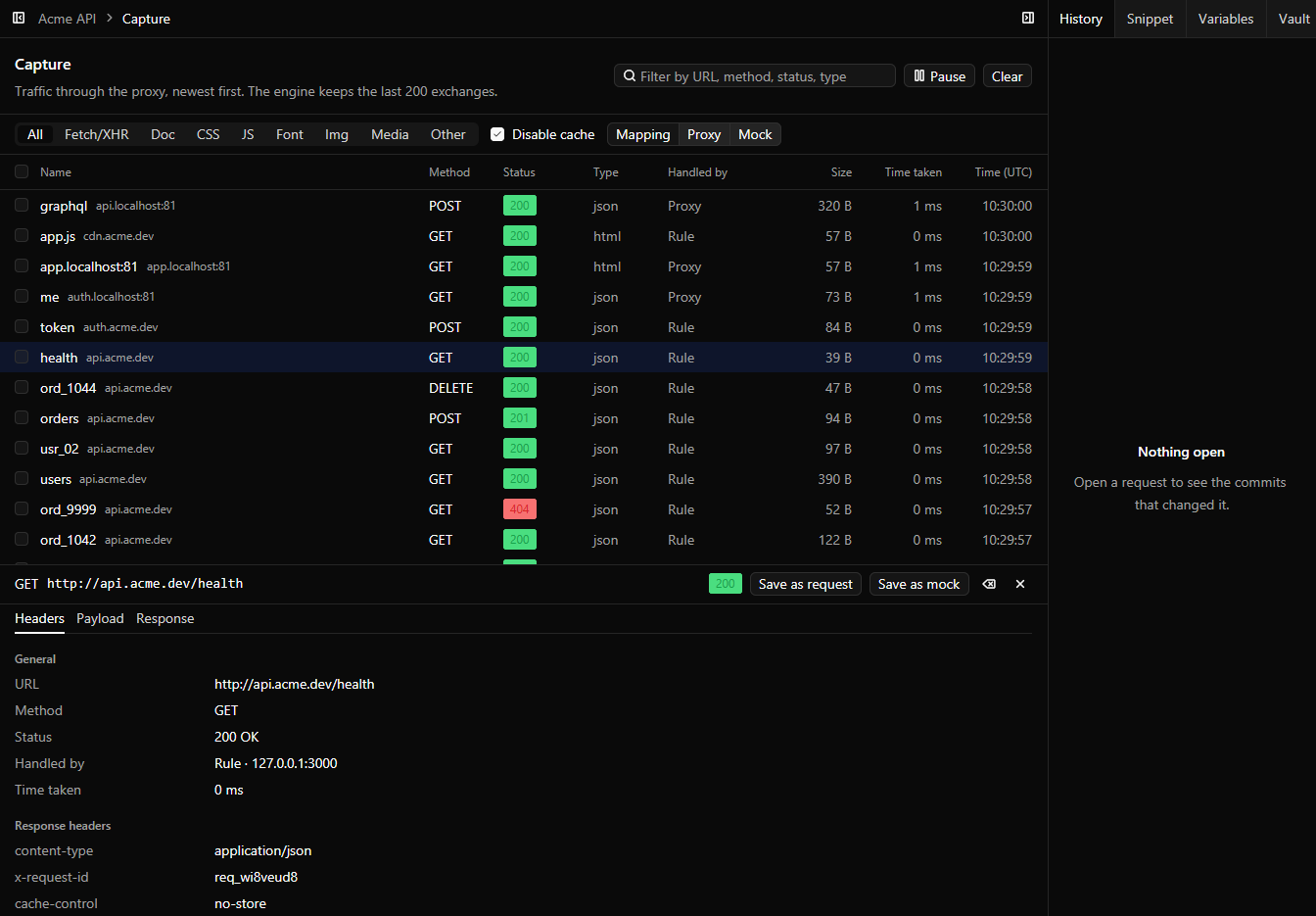Screen dimensions: 1316x916
Task: Toggle the right side panel icon
Action: pyautogui.click(x=1028, y=19)
